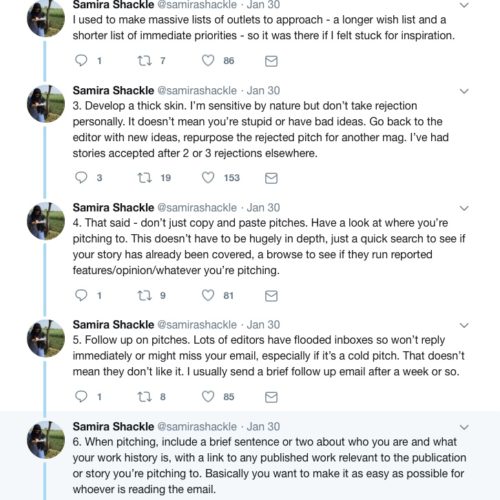Expand the options chevron on tweet 4

pos(464,208)
